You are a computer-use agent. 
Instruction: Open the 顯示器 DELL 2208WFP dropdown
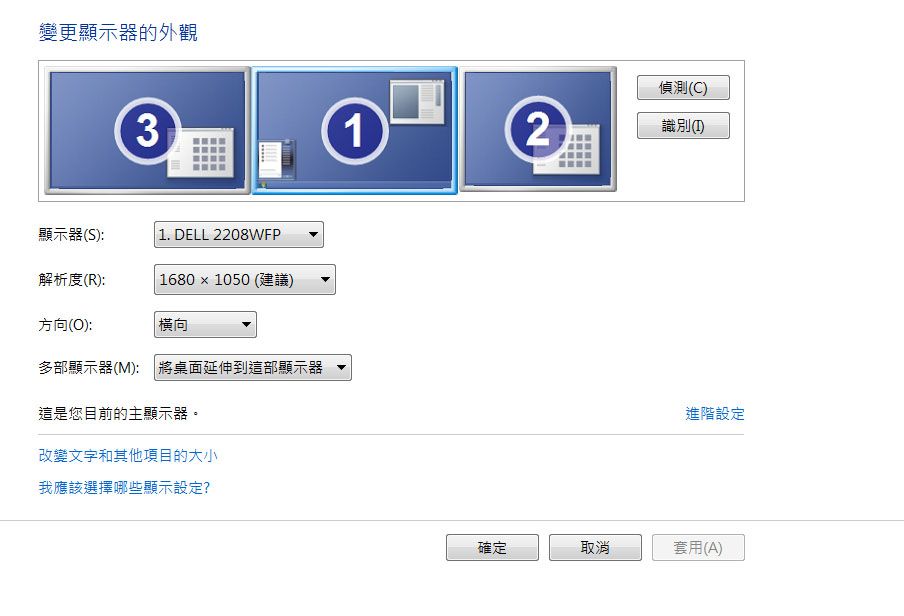click(x=239, y=235)
